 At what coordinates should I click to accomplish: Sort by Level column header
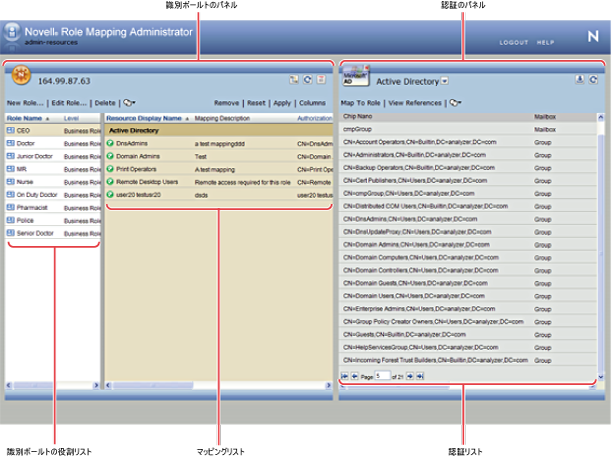pyautogui.click(x=71, y=118)
